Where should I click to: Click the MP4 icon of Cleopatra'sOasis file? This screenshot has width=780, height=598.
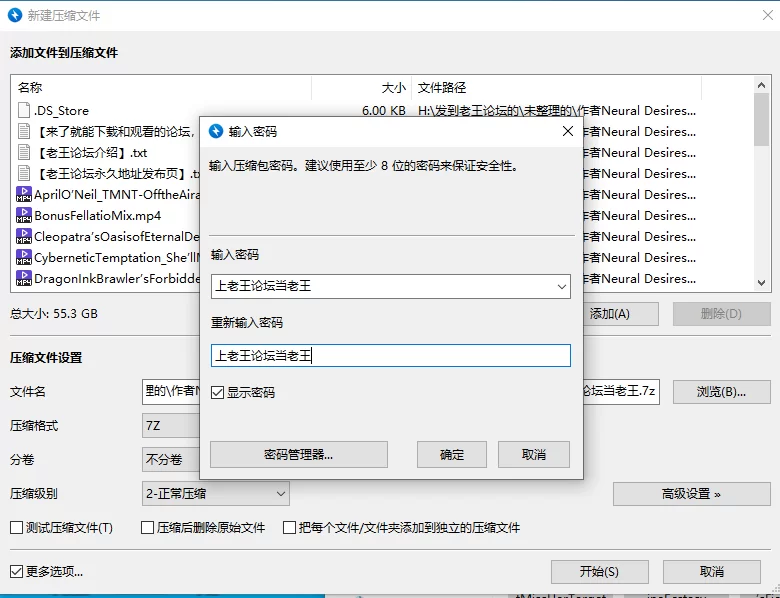24,236
